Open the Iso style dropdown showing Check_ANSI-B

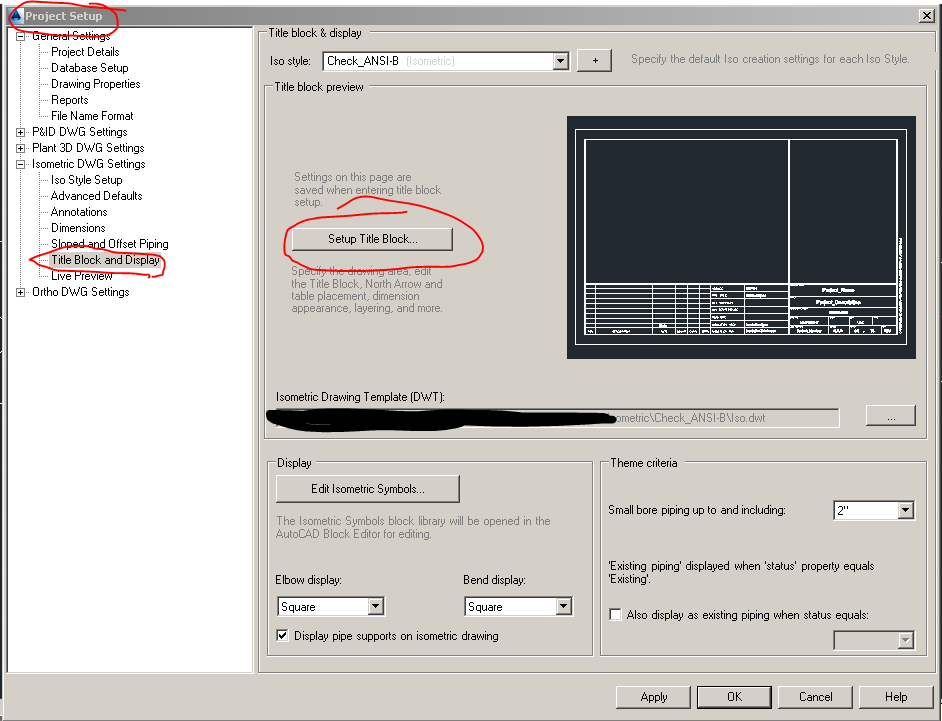point(560,60)
